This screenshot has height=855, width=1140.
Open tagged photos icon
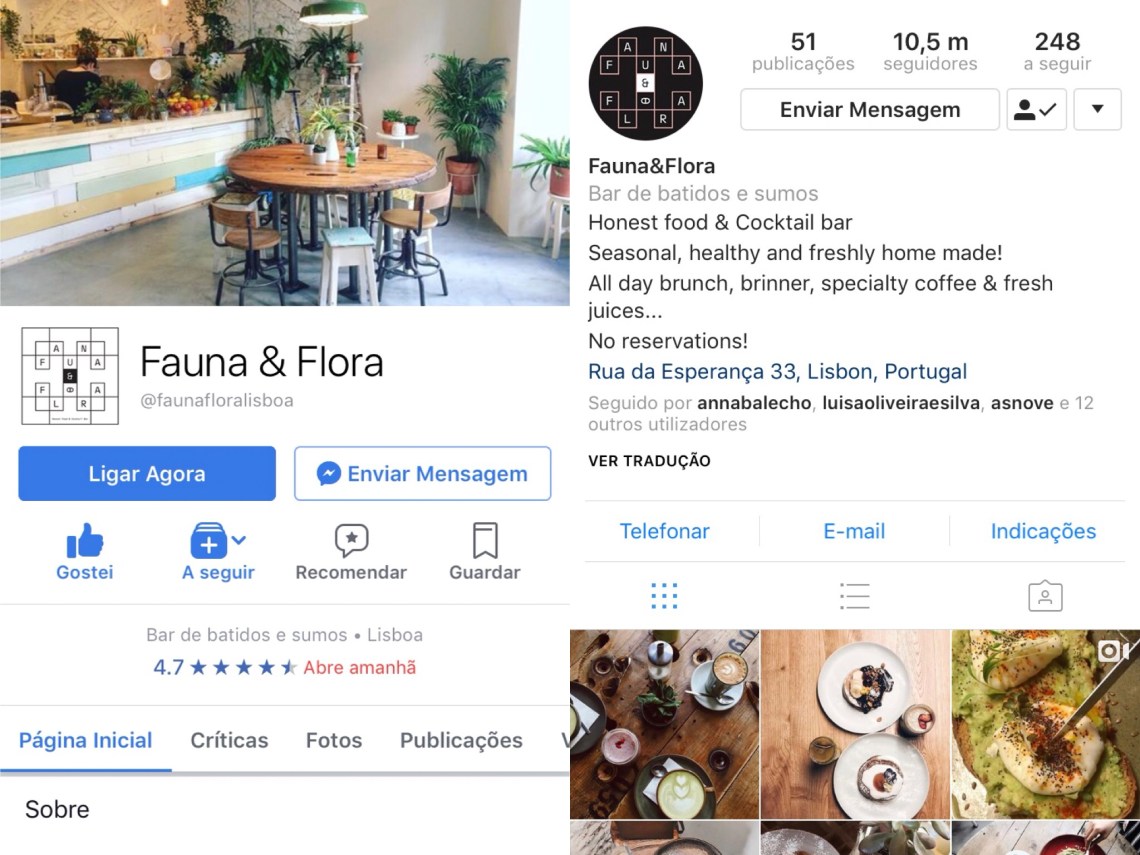[x=1045, y=596]
